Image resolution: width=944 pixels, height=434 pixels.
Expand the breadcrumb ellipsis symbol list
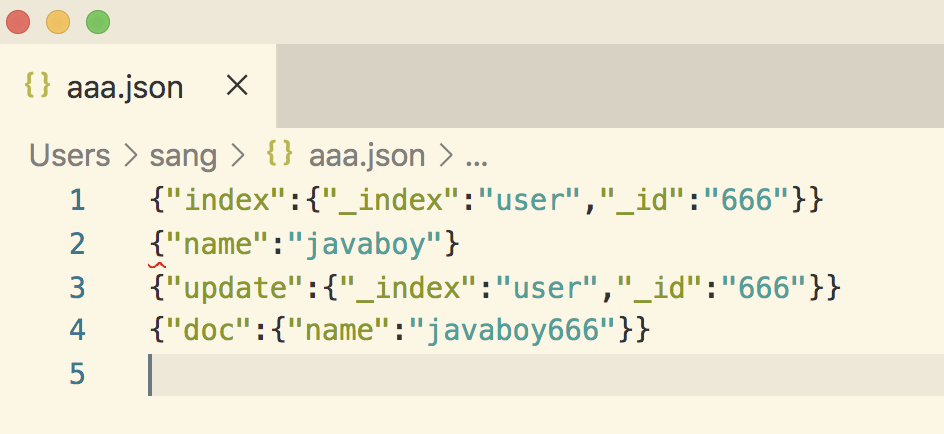pos(477,156)
